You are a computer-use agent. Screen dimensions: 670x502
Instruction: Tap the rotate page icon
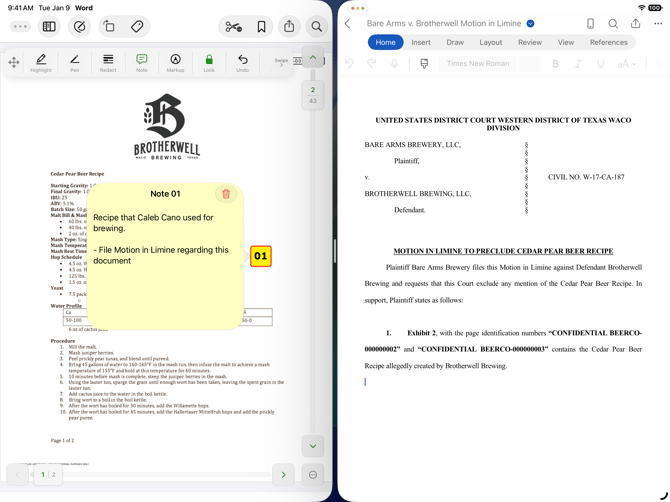pyautogui.click(x=109, y=26)
